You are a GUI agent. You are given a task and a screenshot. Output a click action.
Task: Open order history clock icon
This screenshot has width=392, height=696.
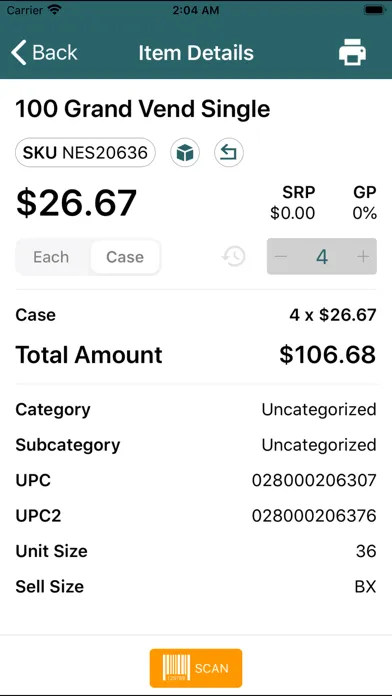point(234,257)
